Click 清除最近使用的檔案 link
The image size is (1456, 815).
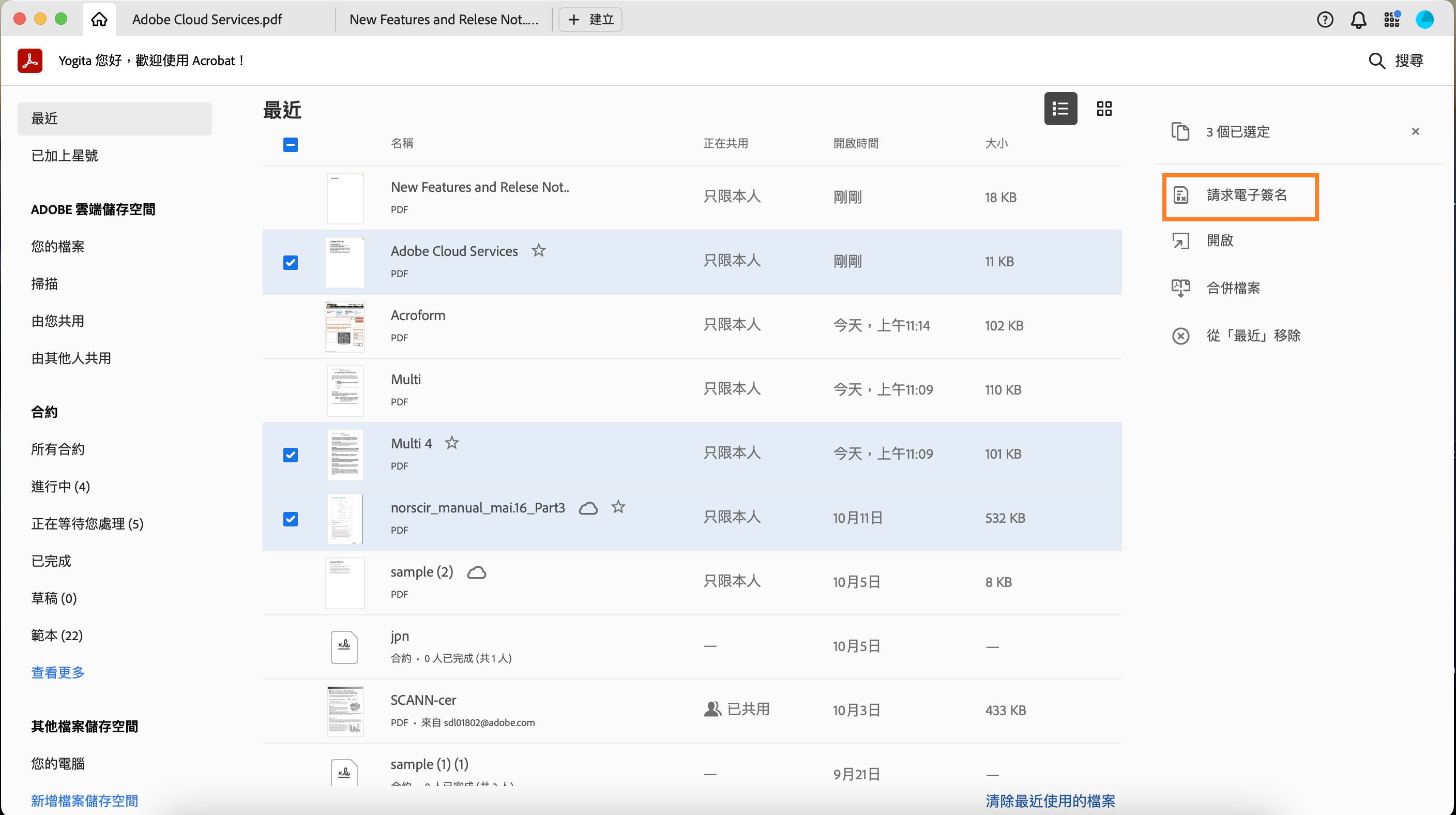1050,801
